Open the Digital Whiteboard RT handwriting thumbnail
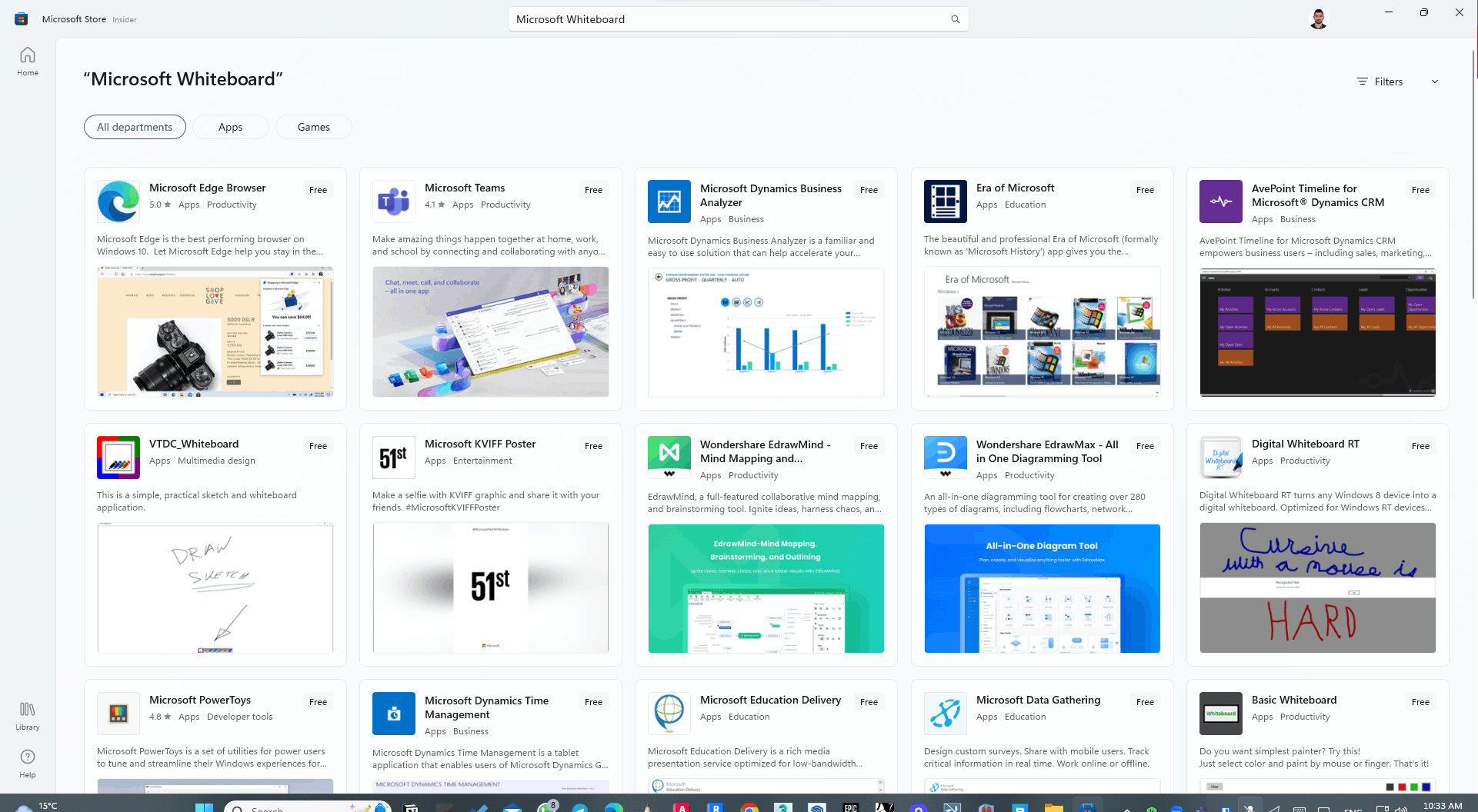 [x=1318, y=588]
